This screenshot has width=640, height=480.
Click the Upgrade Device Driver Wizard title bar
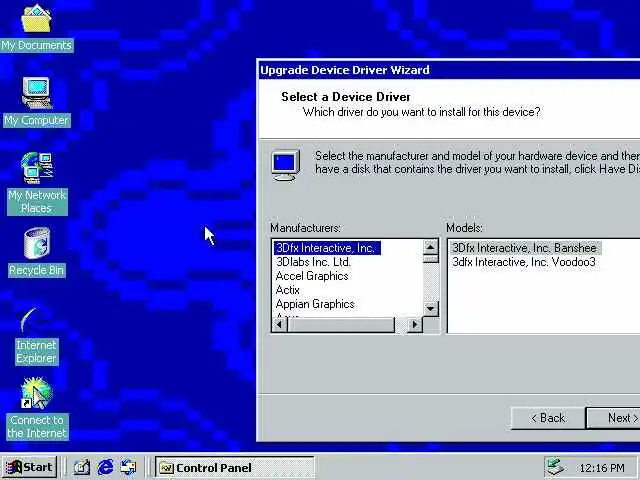click(x=449, y=70)
